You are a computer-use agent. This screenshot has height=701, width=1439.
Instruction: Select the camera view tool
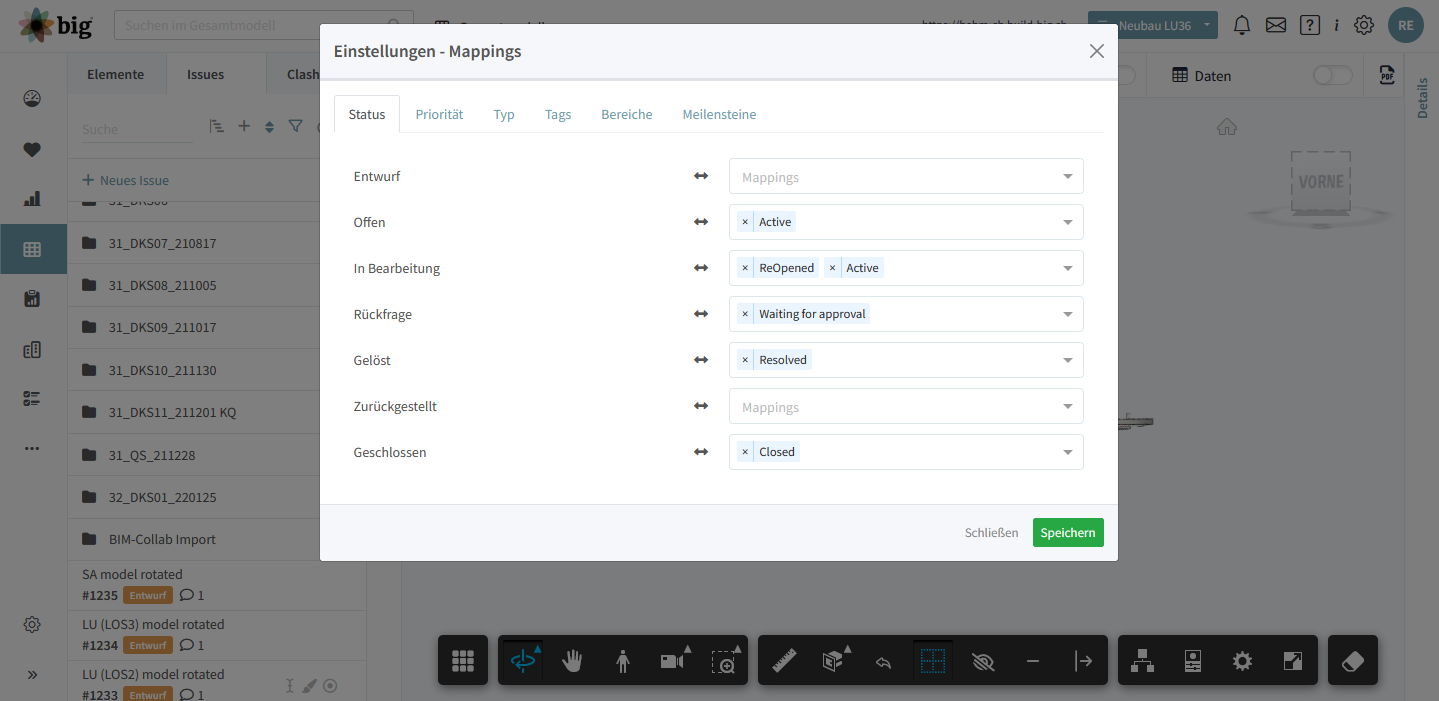click(674, 660)
